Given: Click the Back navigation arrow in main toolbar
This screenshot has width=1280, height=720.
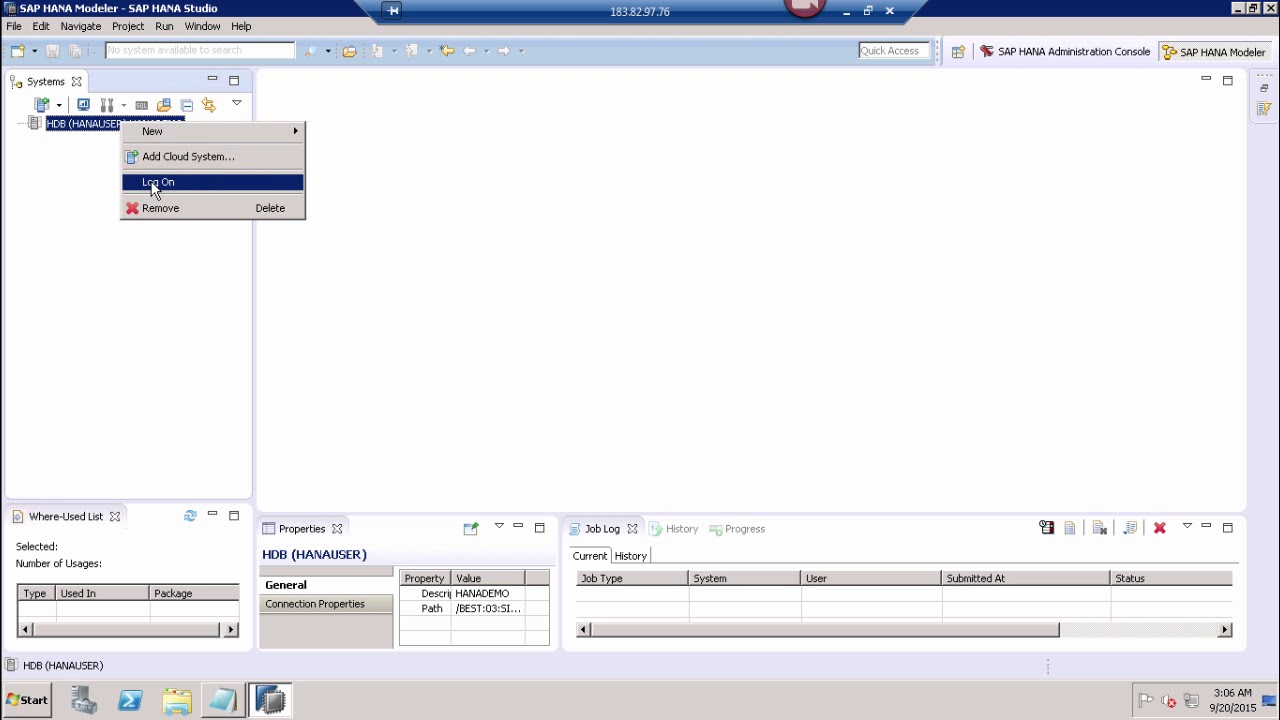Looking at the screenshot, I should click(x=470, y=51).
